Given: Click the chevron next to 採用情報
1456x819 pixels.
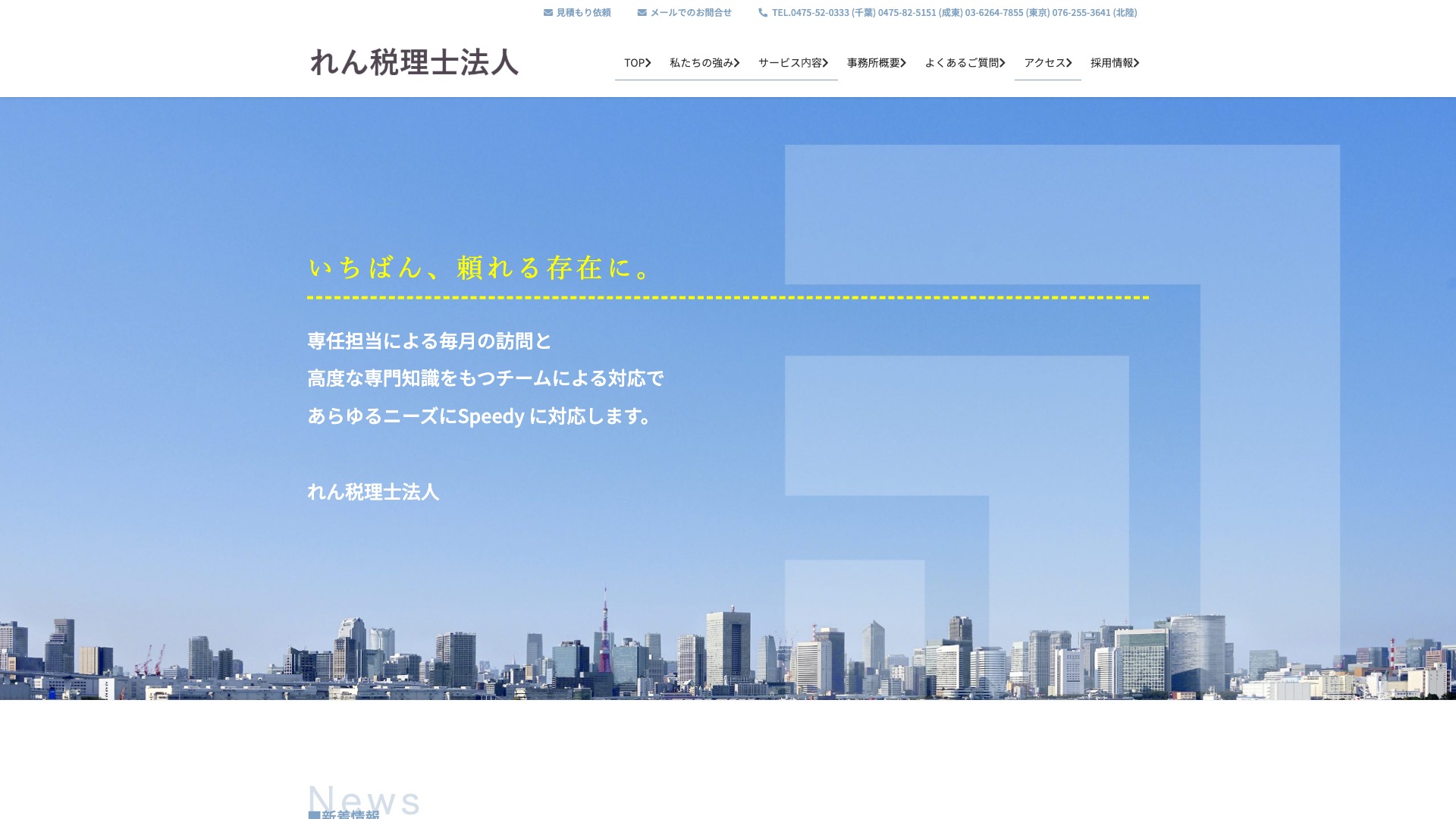Looking at the screenshot, I should click(1137, 63).
